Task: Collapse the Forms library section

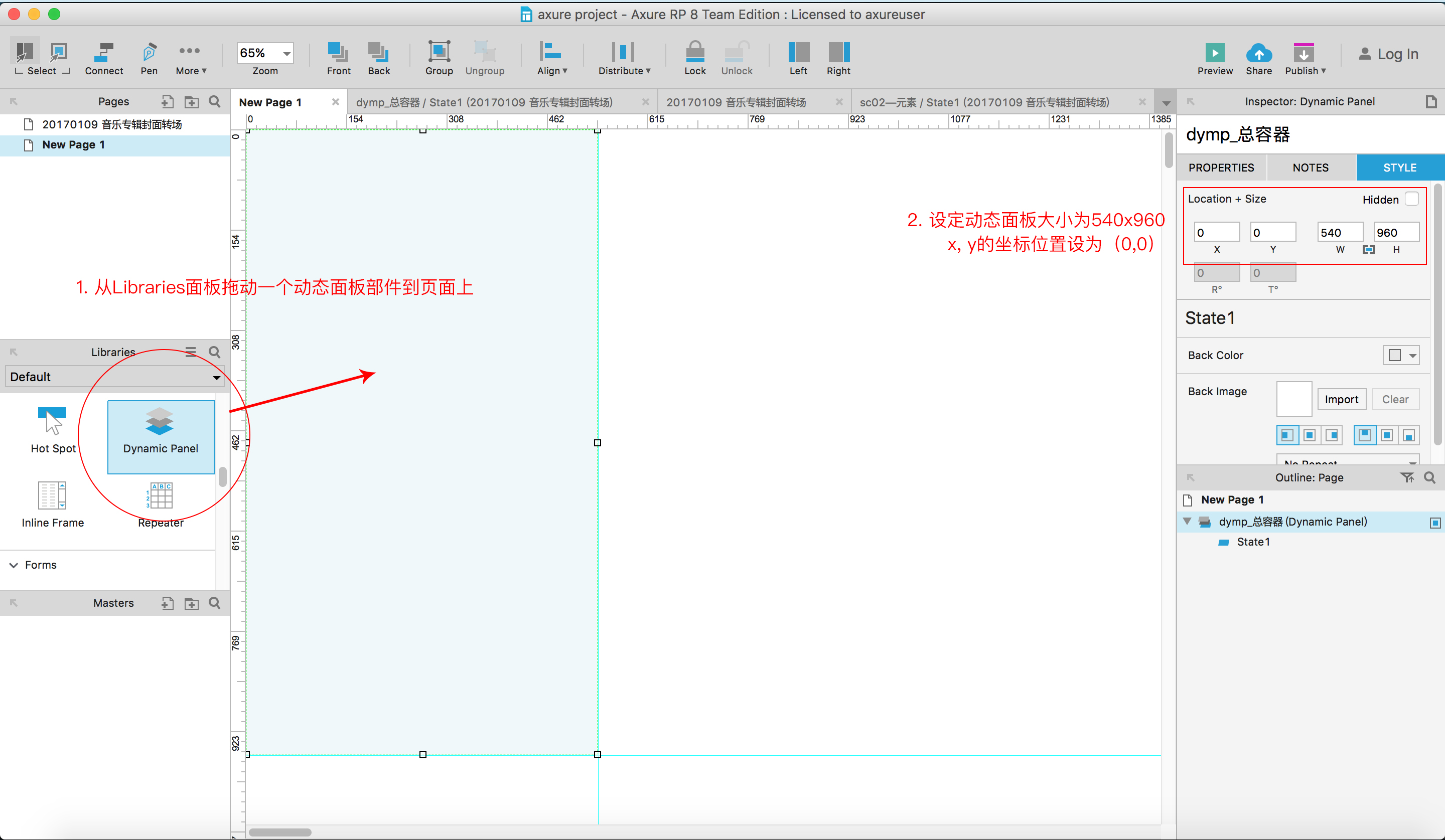Action: click(x=14, y=565)
